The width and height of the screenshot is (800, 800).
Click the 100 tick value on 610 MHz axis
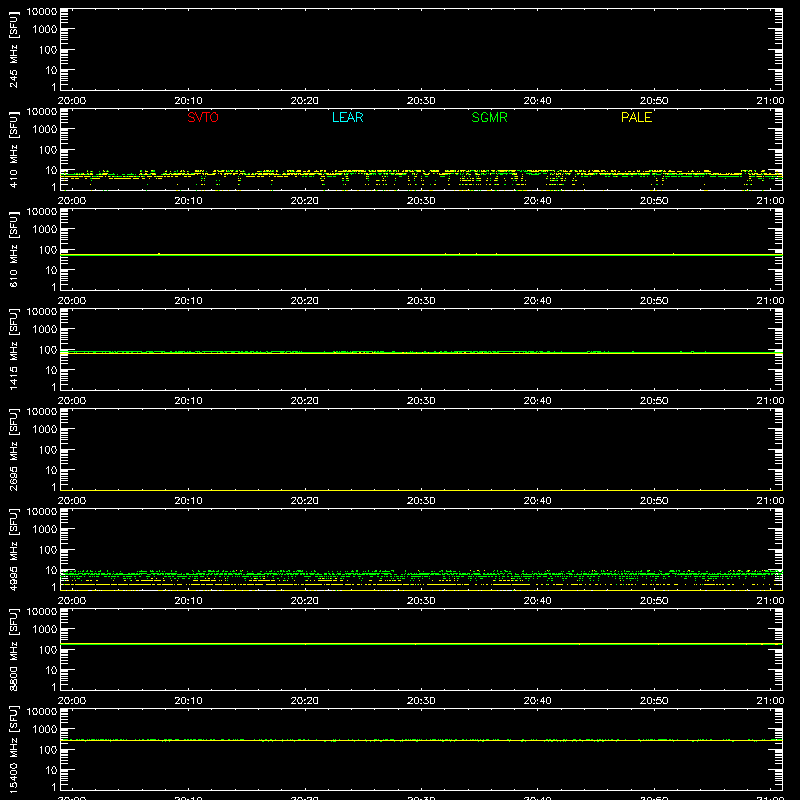(48, 250)
